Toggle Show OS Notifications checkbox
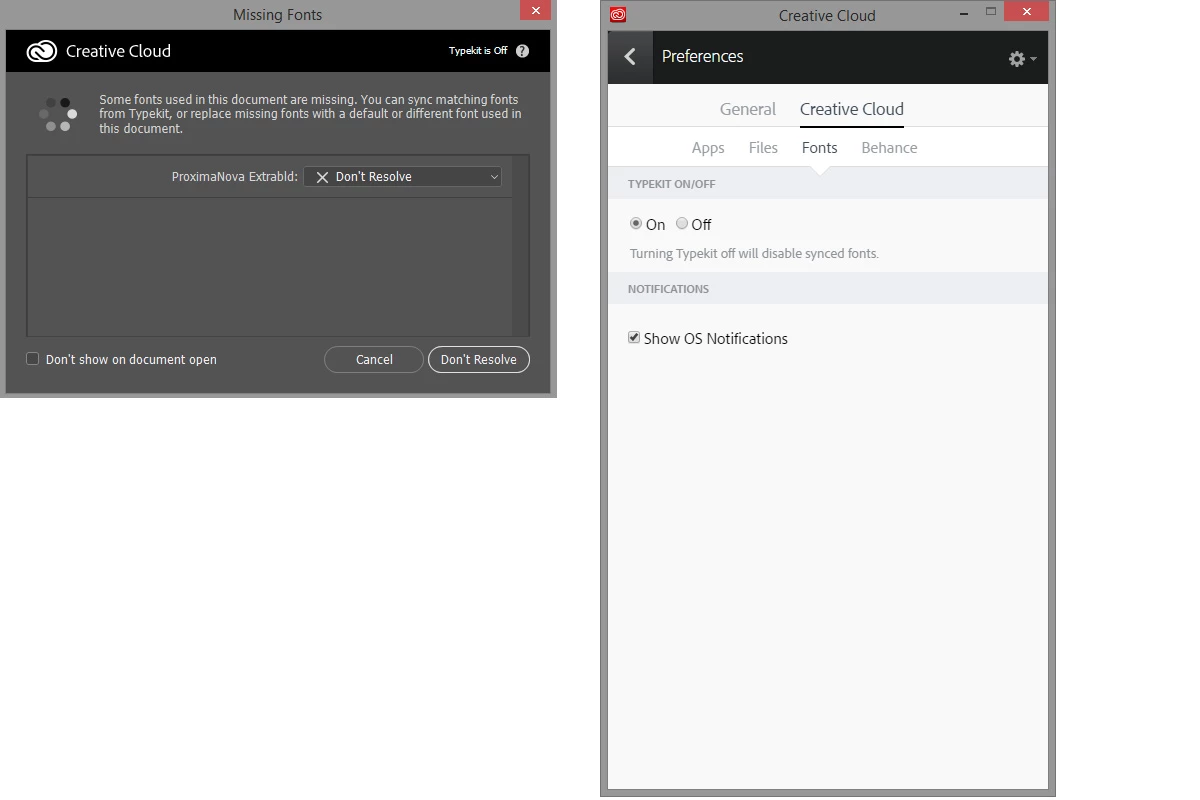This screenshot has height=800, width=1200. (634, 337)
